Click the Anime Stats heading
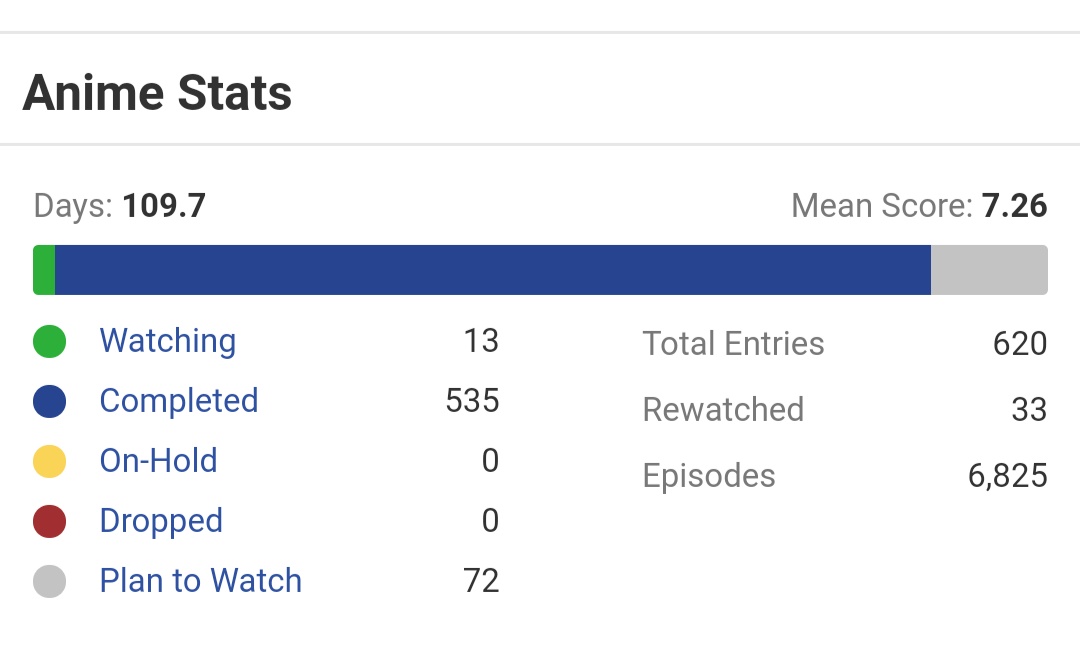Viewport: 1080px width, 669px height. [x=158, y=92]
